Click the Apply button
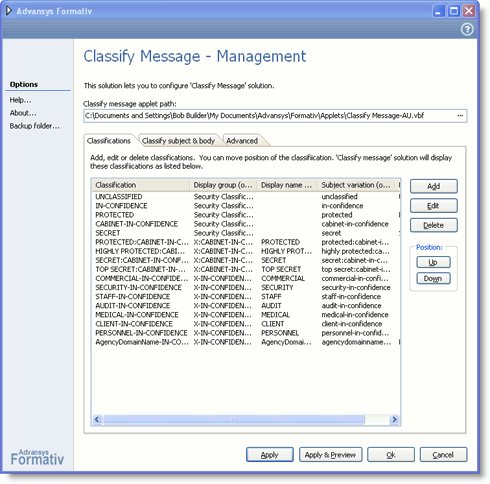The image size is (490, 484). [x=270, y=455]
